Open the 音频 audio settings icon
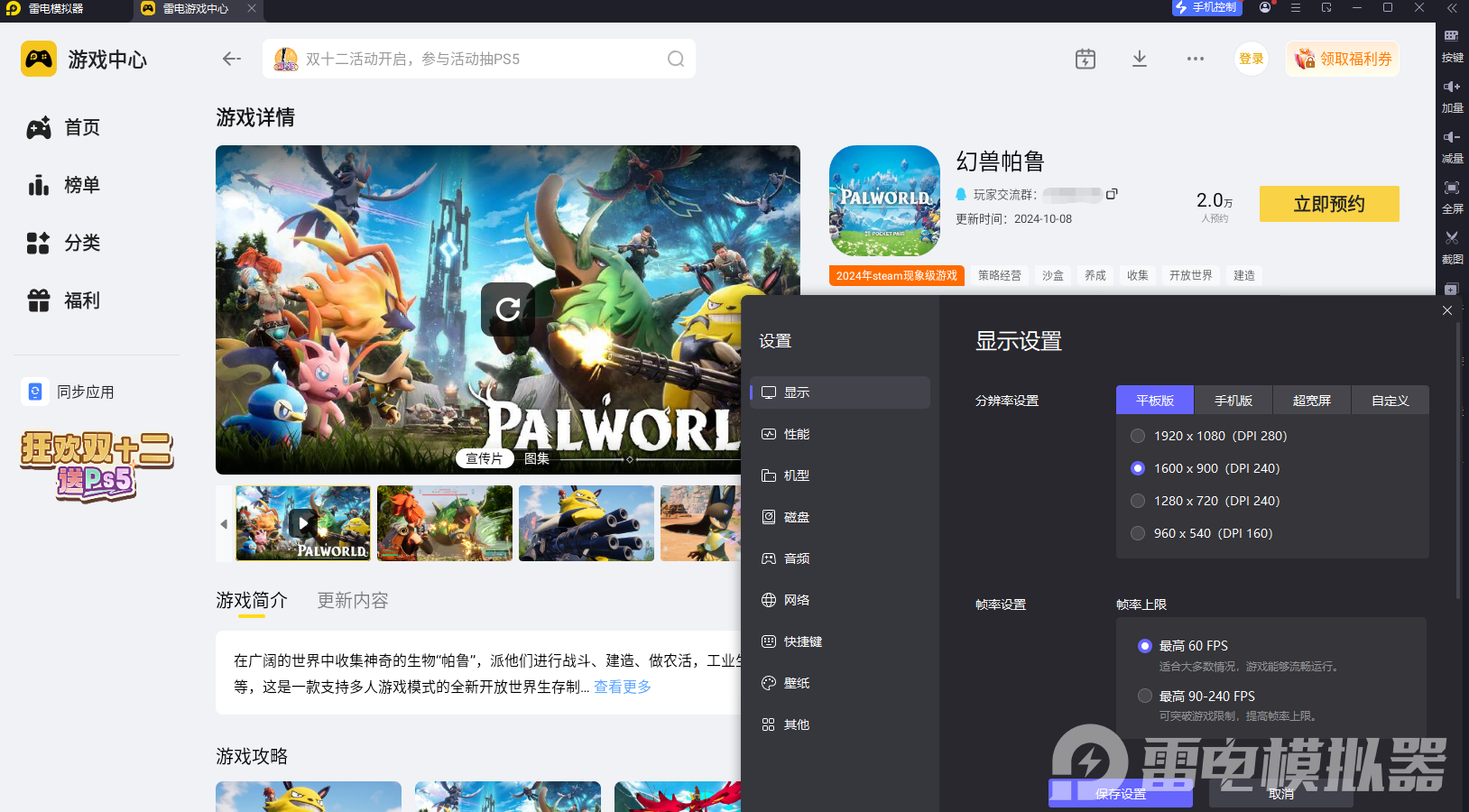This screenshot has height=812, width=1469. (x=769, y=558)
